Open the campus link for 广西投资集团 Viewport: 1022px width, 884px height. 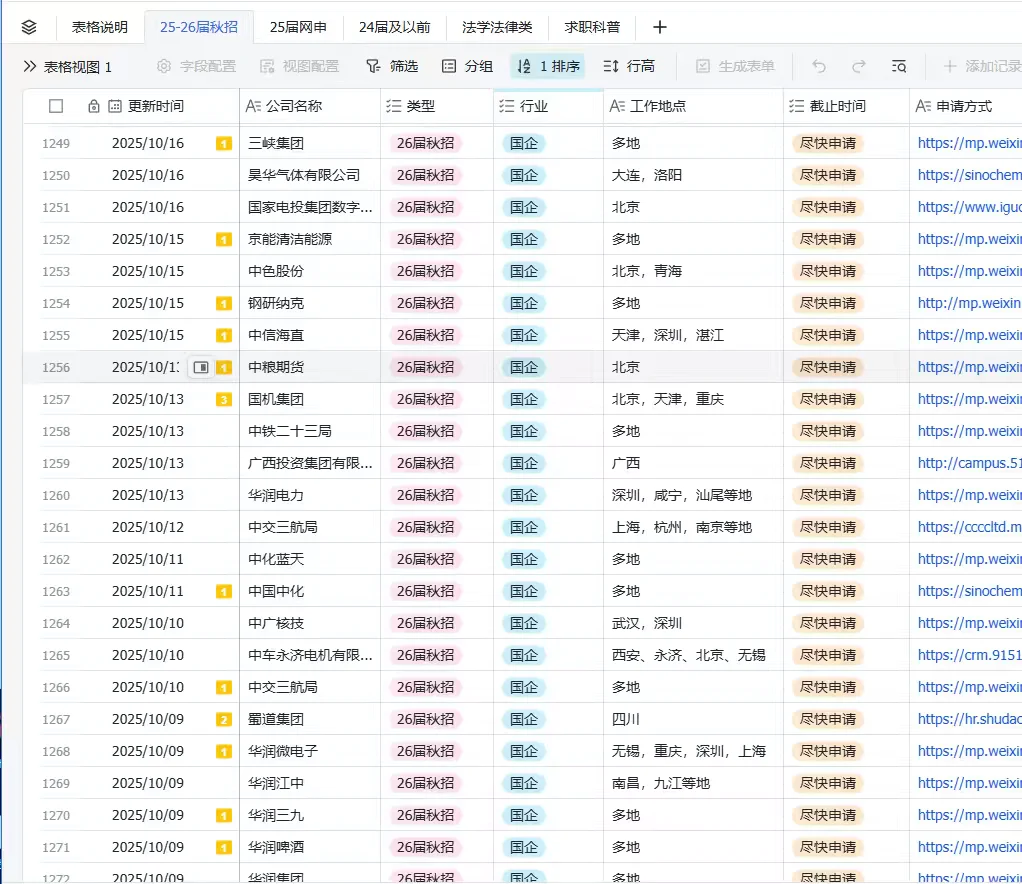pyautogui.click(x=969, y=464)
